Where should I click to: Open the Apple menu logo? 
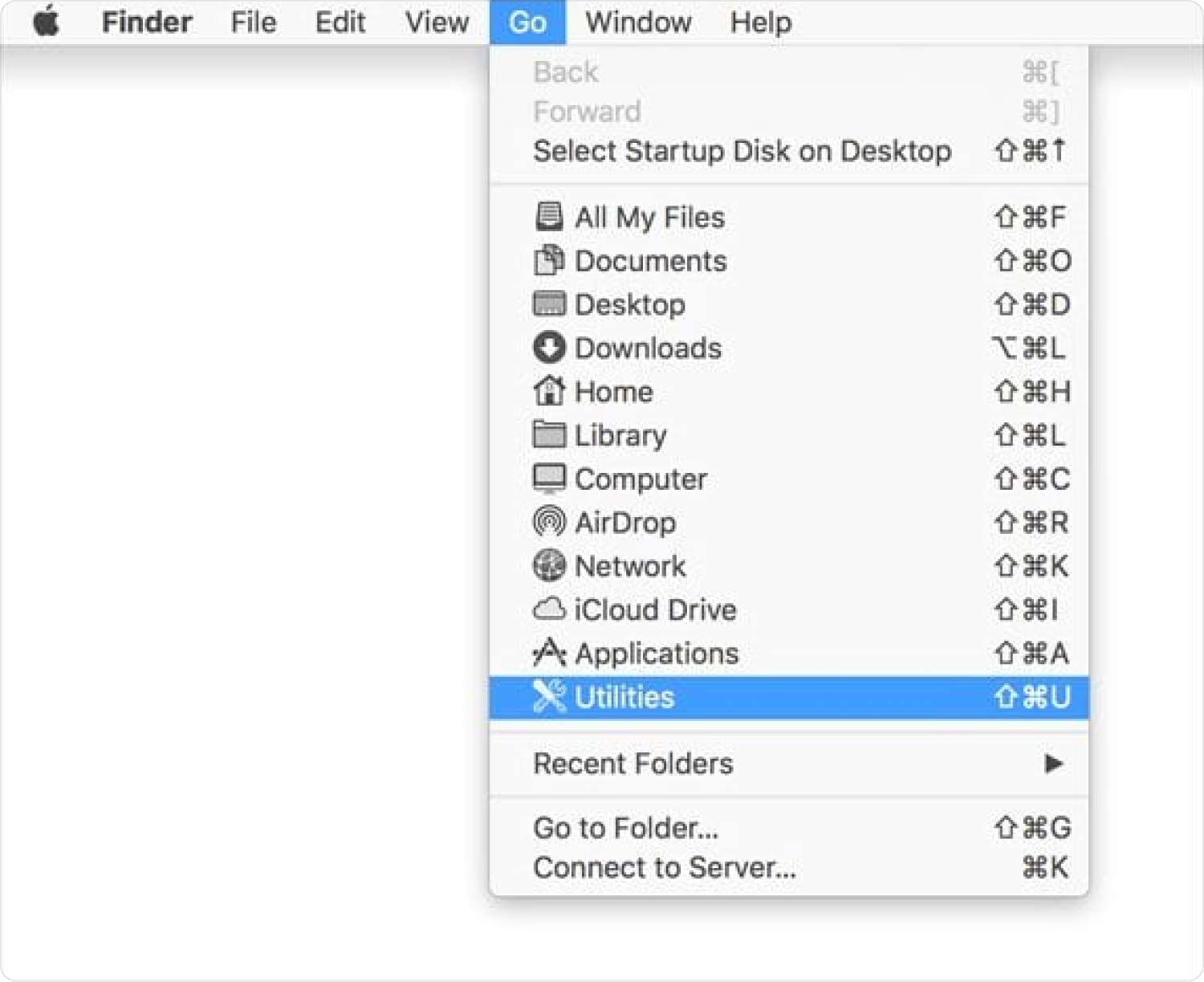pyautogui.click(x=47, y=20)
